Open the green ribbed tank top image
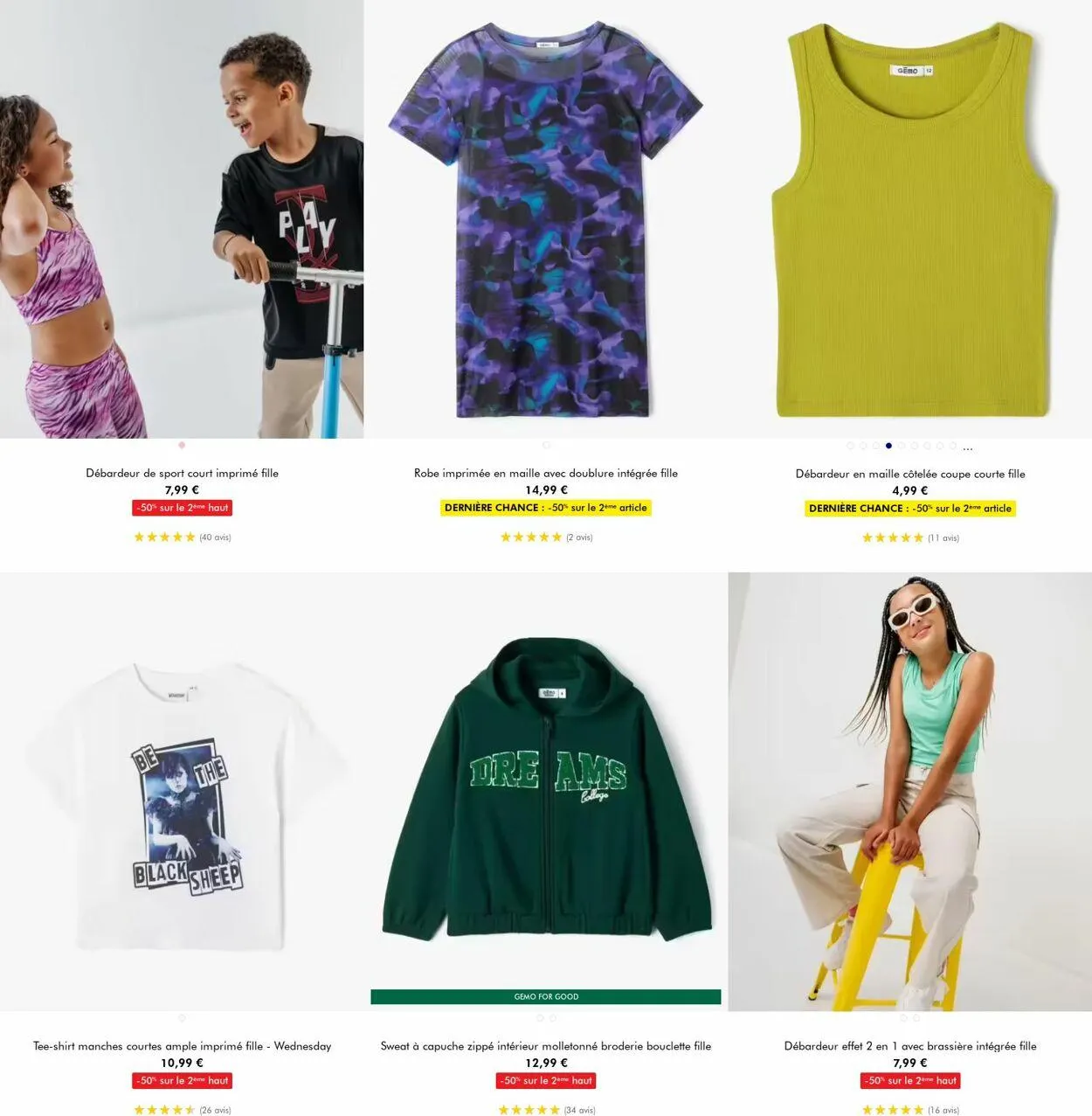Image resolution: width=1092 pixels, height=1116 pixels. tap(910, 218)
